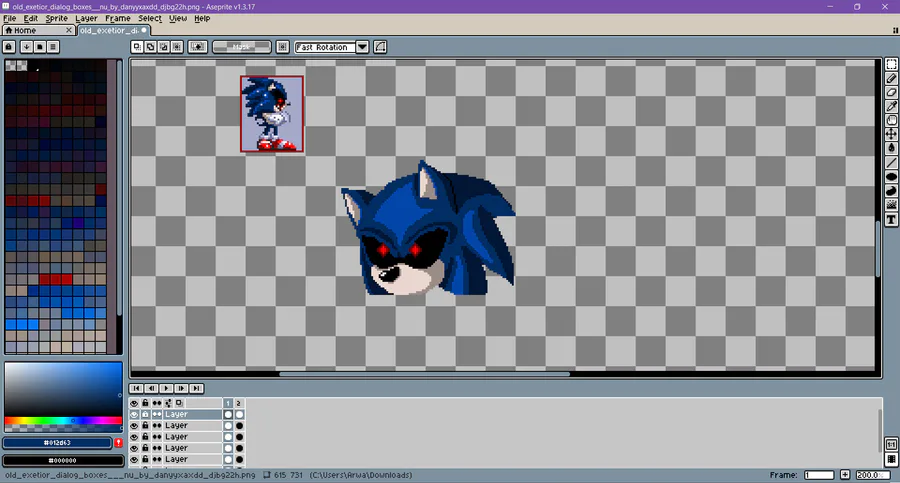Toggle lock on the selected top Layer
The width and height of the screenshot is (900, 483).
coord(145,415)
